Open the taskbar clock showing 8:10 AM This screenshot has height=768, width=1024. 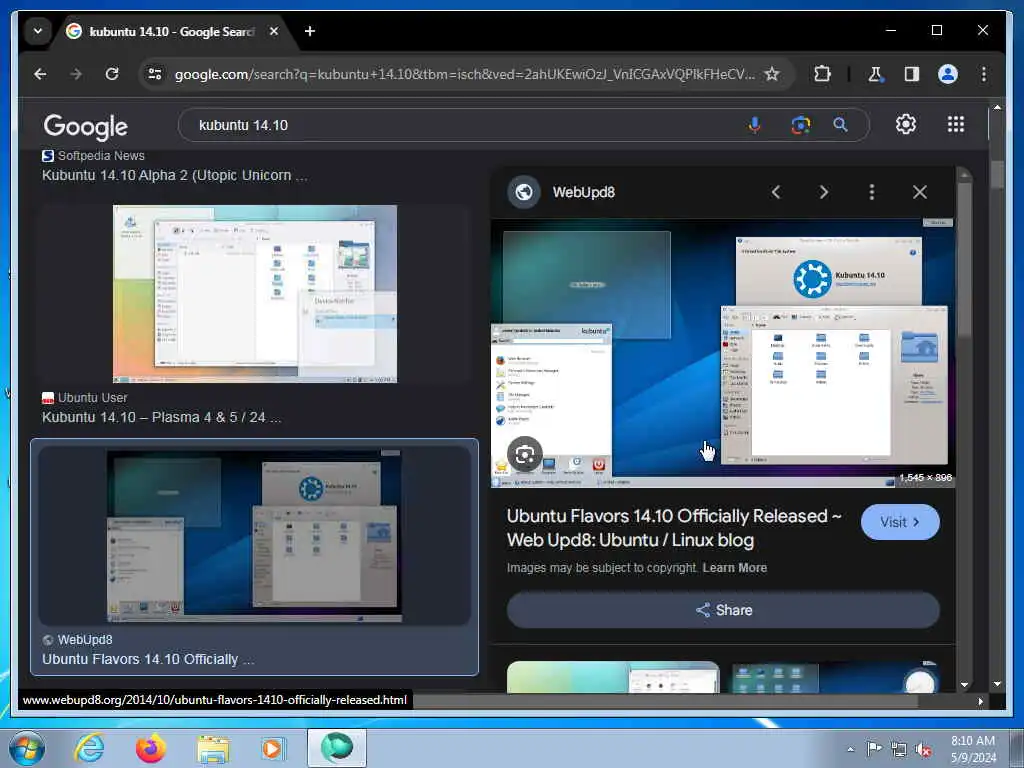coord(973,749)
